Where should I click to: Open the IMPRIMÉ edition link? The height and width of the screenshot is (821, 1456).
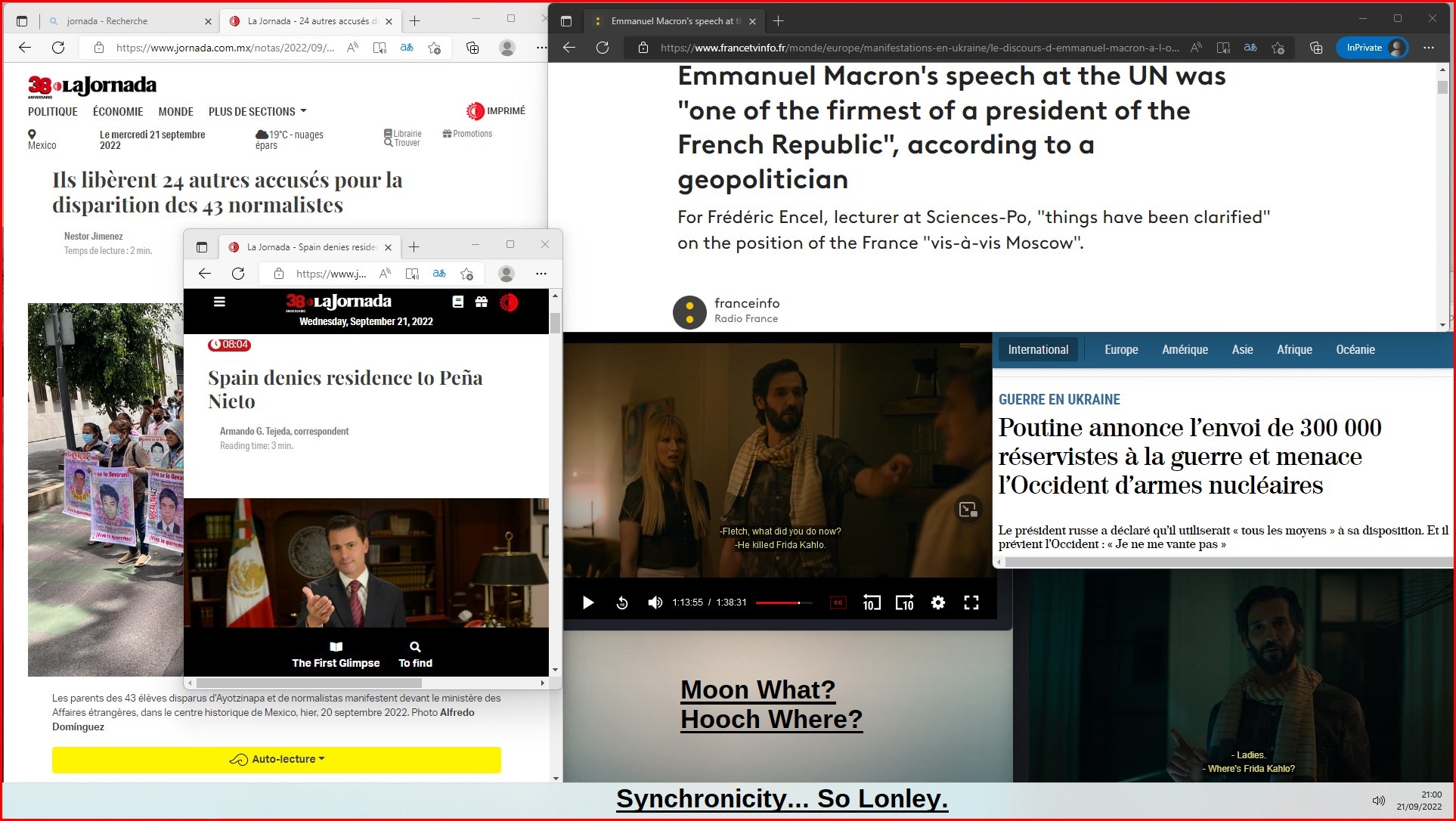[496, 111]
